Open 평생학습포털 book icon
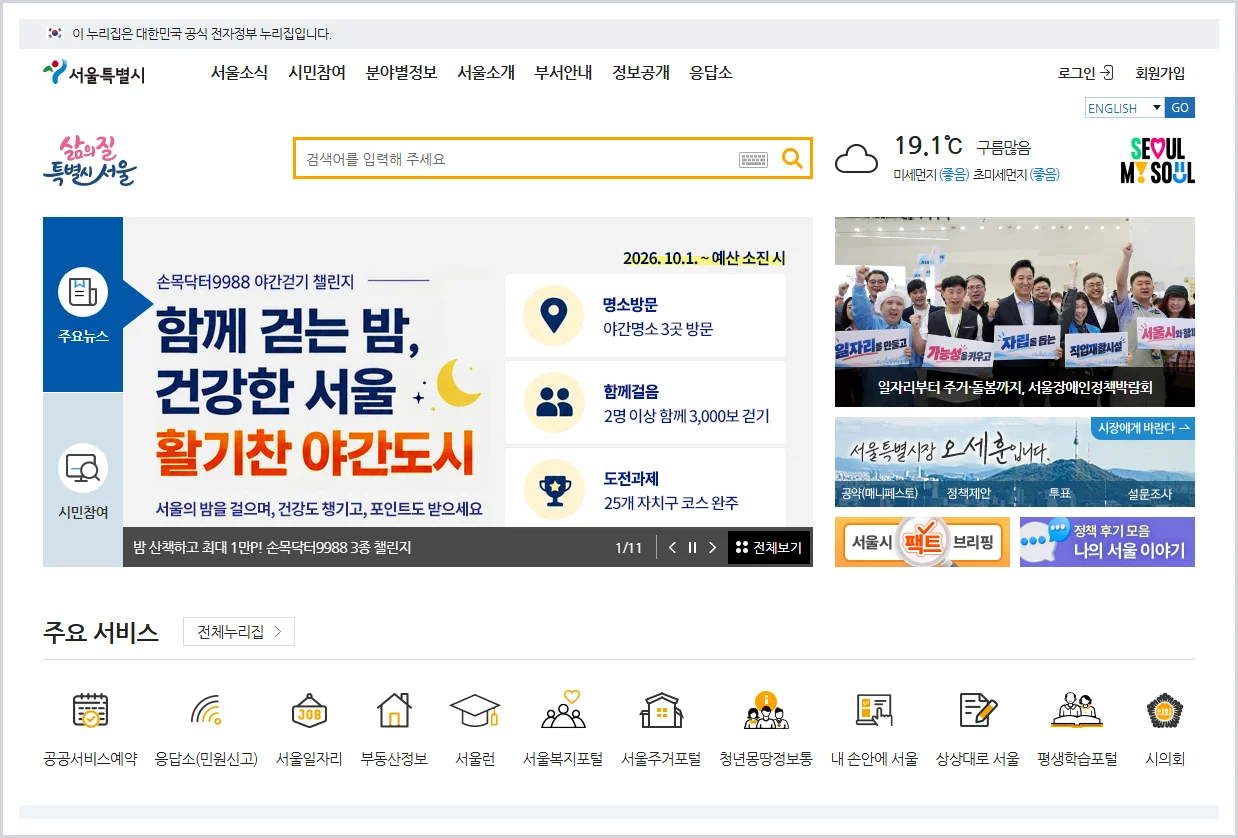 click(1077, 710)
